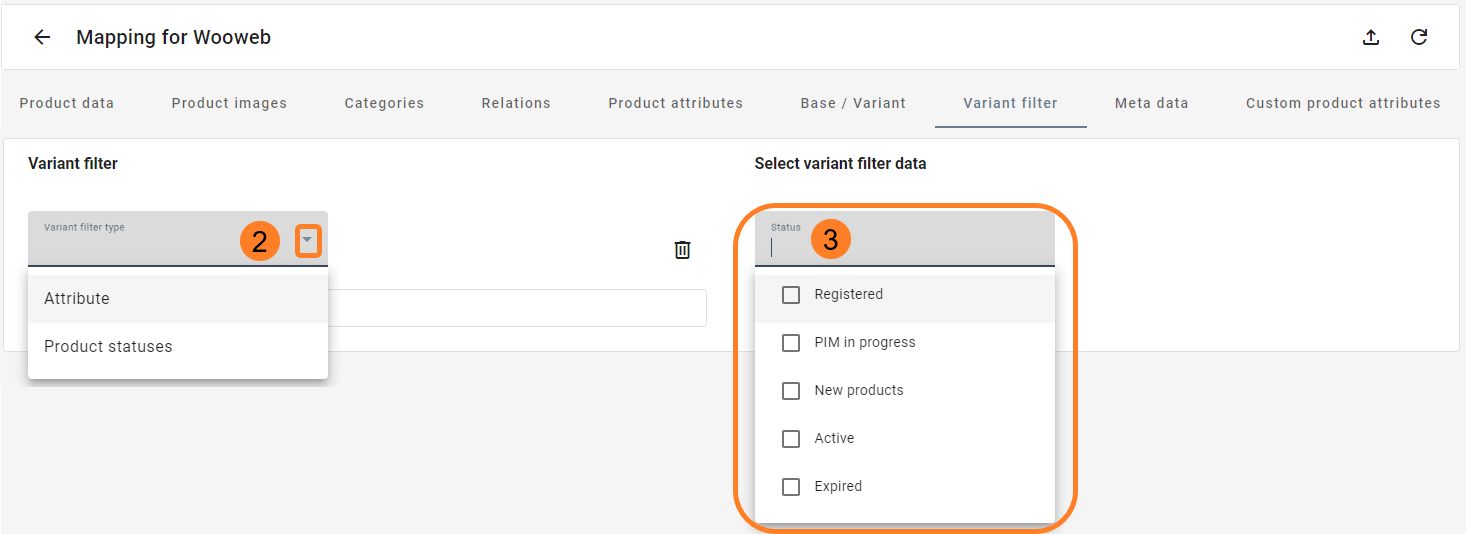1466x534 pixels.
Task: Open the Relations tab
Action: pos(516,103)
